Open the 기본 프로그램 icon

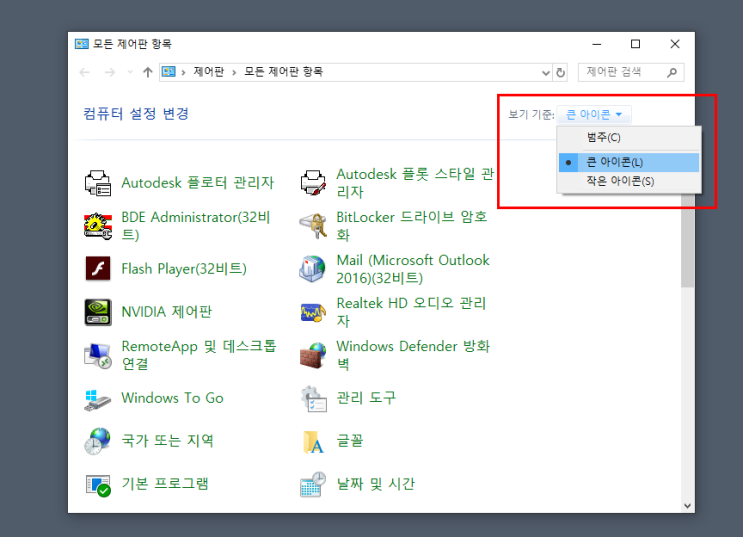pos(98,484)
